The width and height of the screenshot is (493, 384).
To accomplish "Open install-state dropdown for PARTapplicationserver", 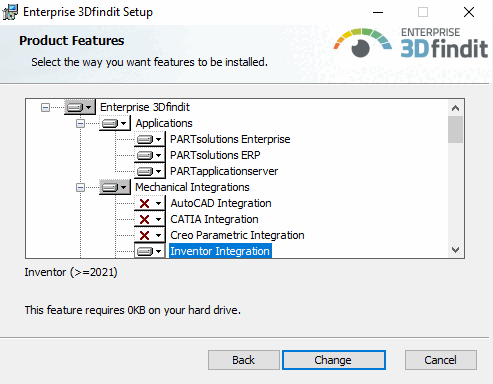I will 150,171.
